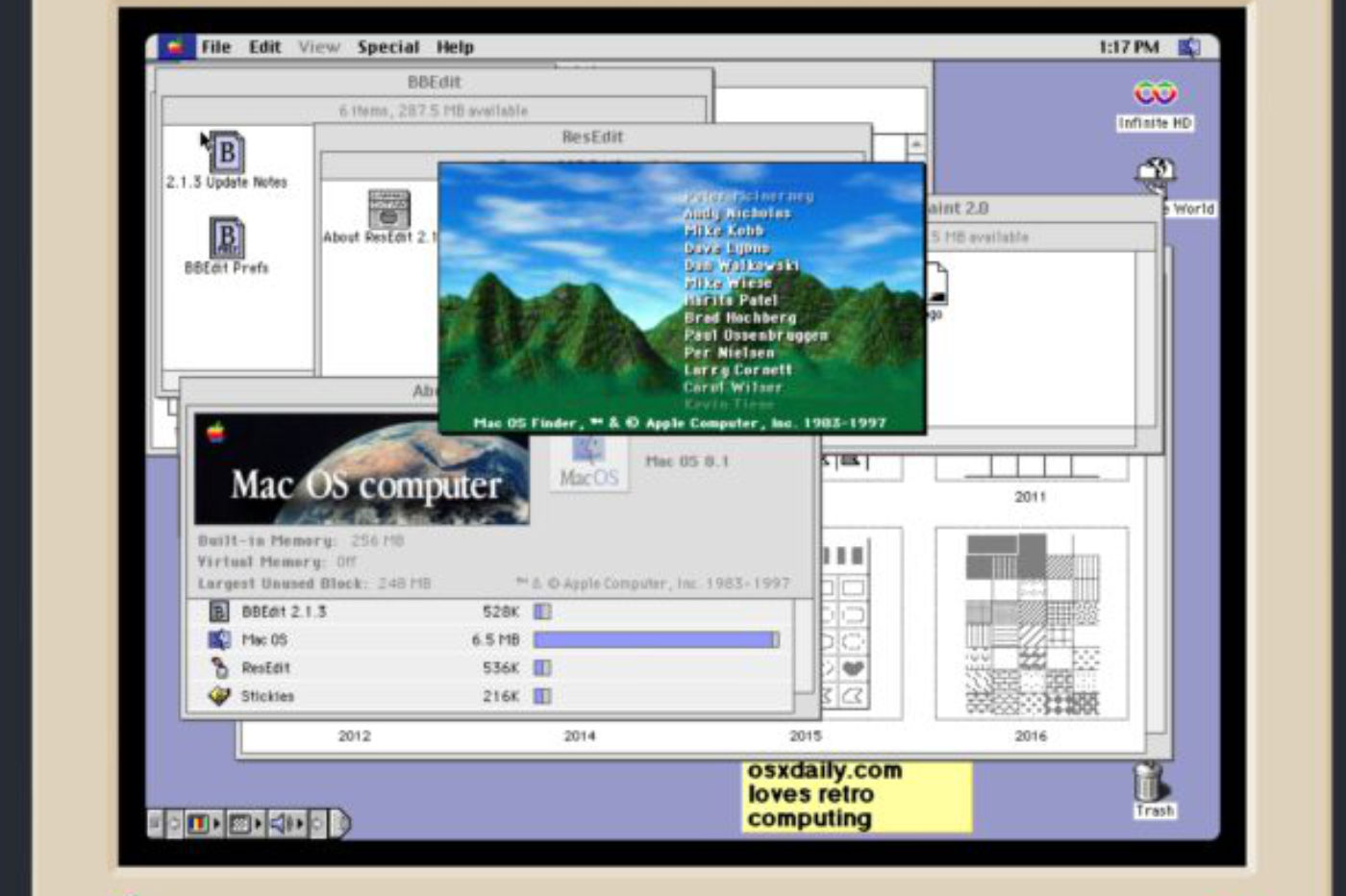Viewport: 1346px width, 896px height.
Task: Click the name "Per Nielsen" in the credits
Action: 729,353
